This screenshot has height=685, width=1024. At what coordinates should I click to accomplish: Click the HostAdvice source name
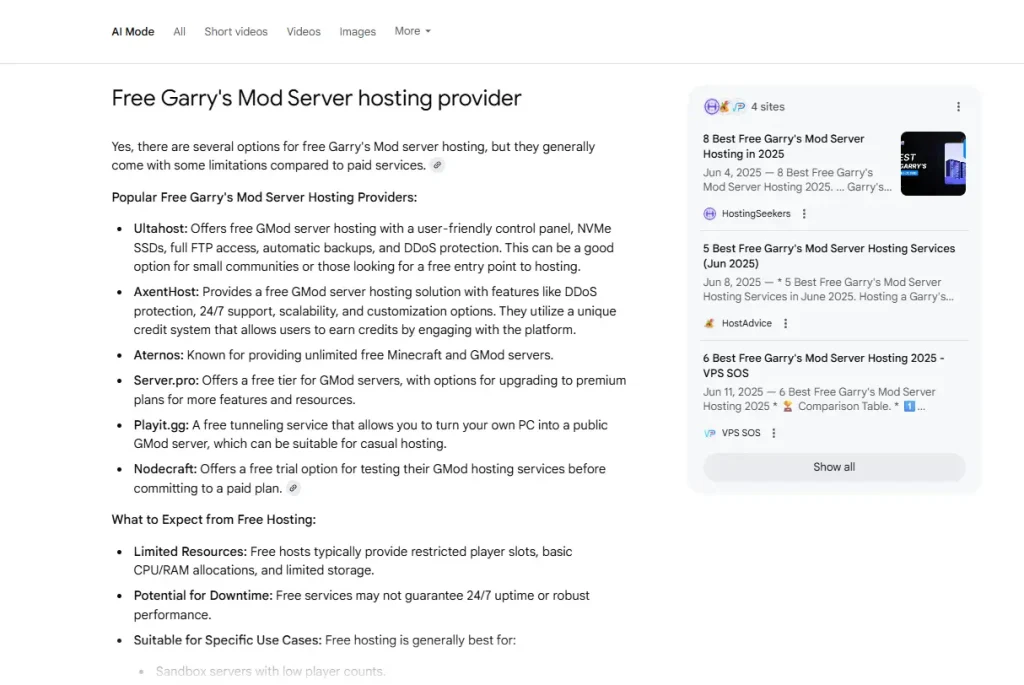(746, 323)
